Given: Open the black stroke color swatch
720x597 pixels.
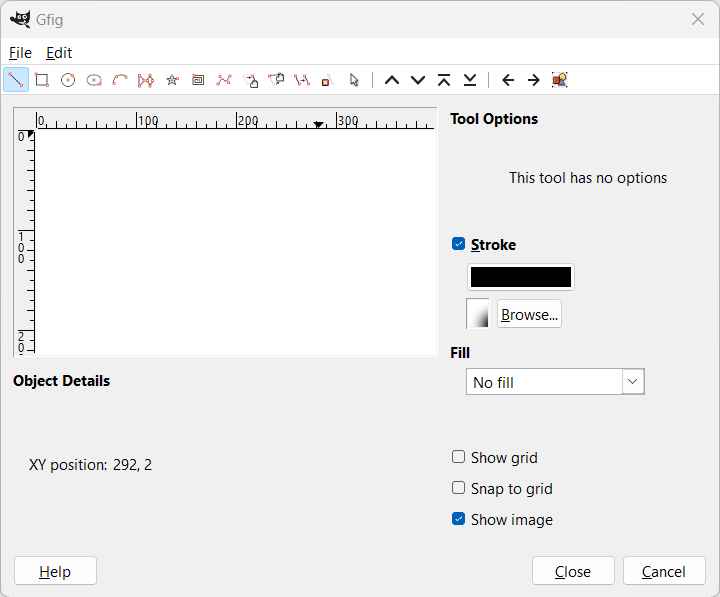Looking at the screenshot, I should click(x=521, y=277).
